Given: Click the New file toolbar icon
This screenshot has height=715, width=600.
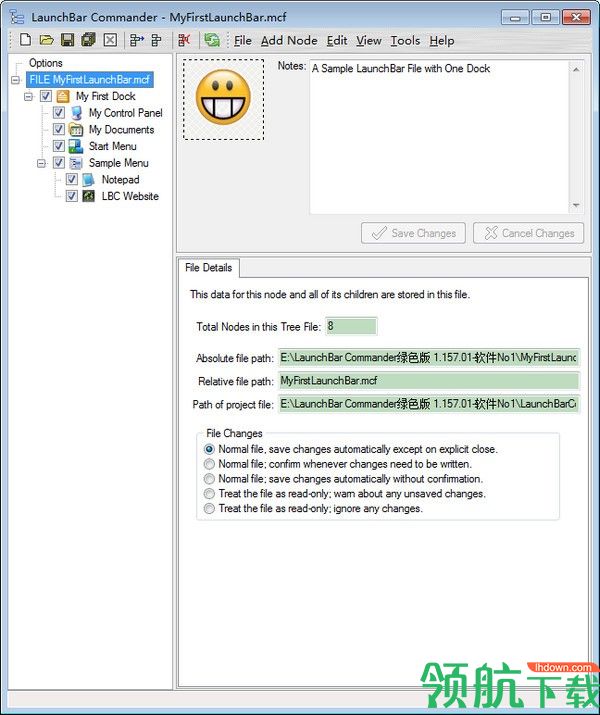Looking at the screenshot, I should [26, 40].
